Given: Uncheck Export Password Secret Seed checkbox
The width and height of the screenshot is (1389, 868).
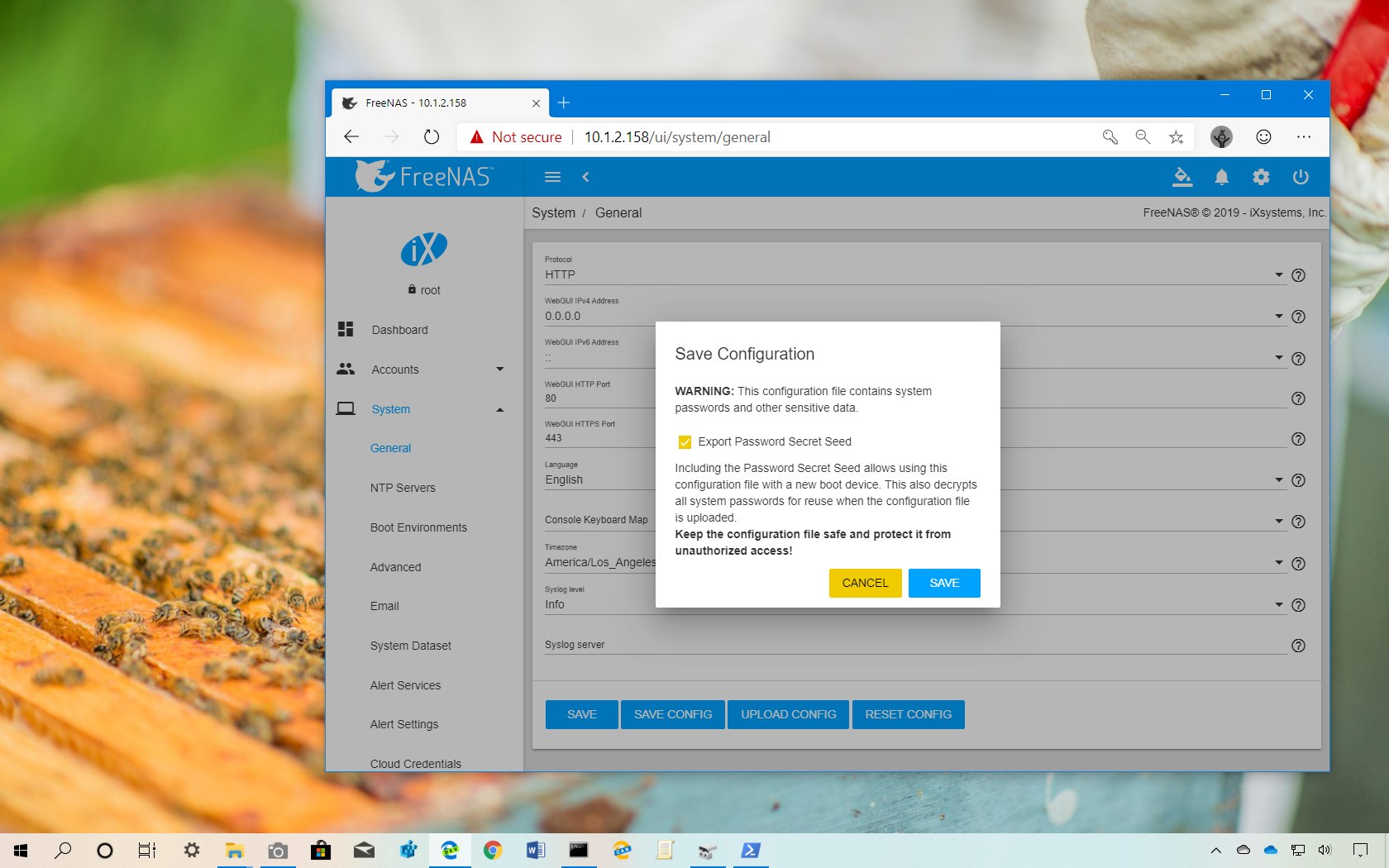Looking at the screenshot, I should pos(685,442).
